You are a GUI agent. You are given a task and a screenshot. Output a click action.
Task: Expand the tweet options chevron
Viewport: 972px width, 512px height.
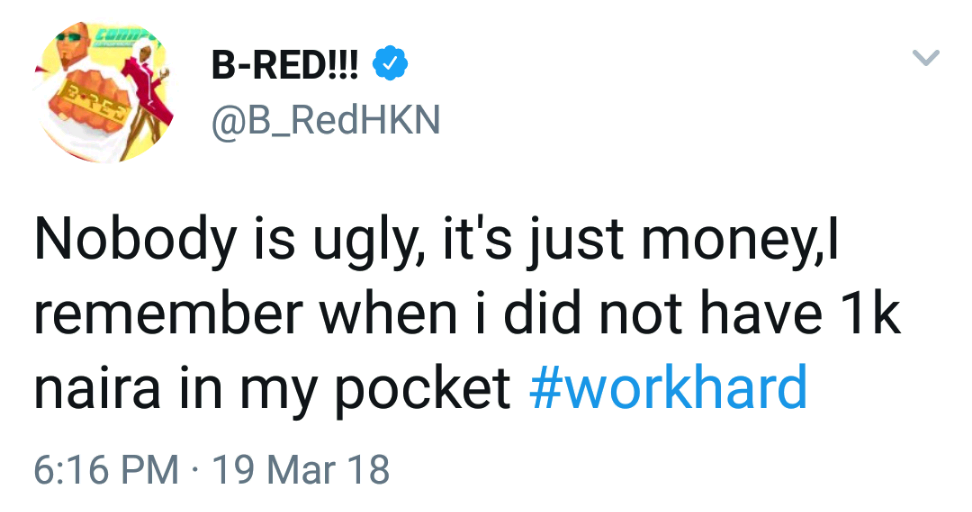927,60
